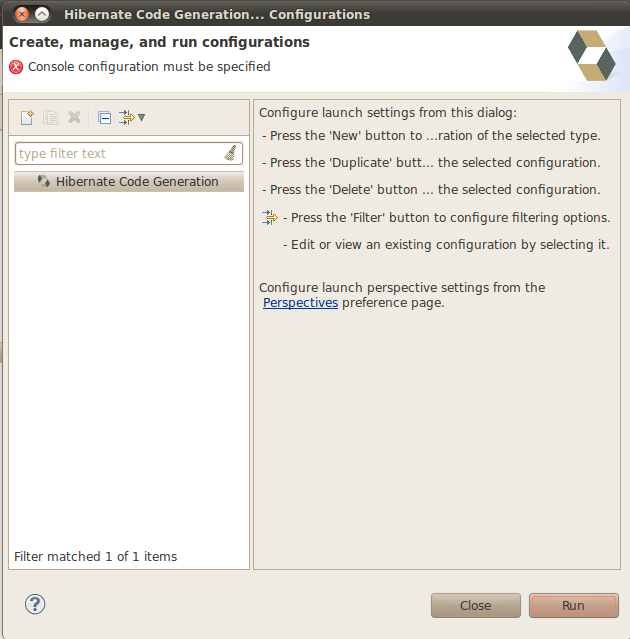This screenshot has height=639, width=630.
Task: Click 'Press the New button' instruction text
Action: [x=431, y=136]
